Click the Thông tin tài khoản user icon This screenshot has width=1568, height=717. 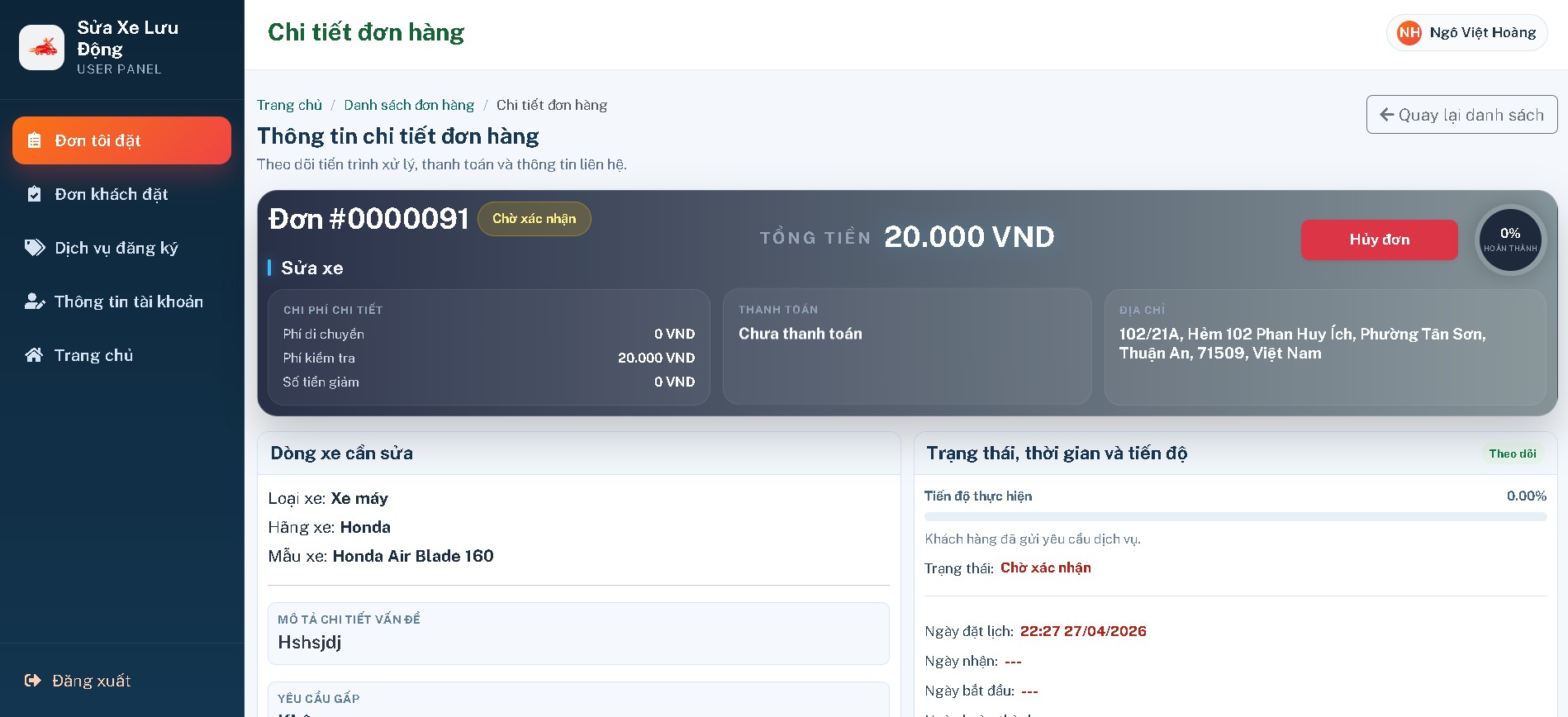(35, 302)
